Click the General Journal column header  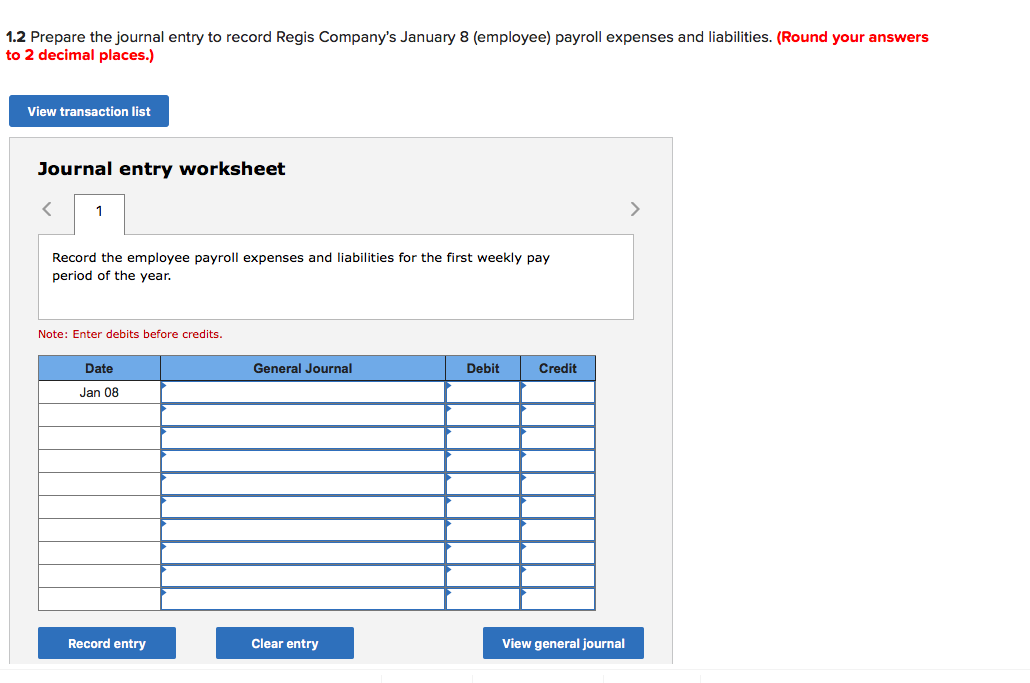pyautogui.click(x=303, y=368)
